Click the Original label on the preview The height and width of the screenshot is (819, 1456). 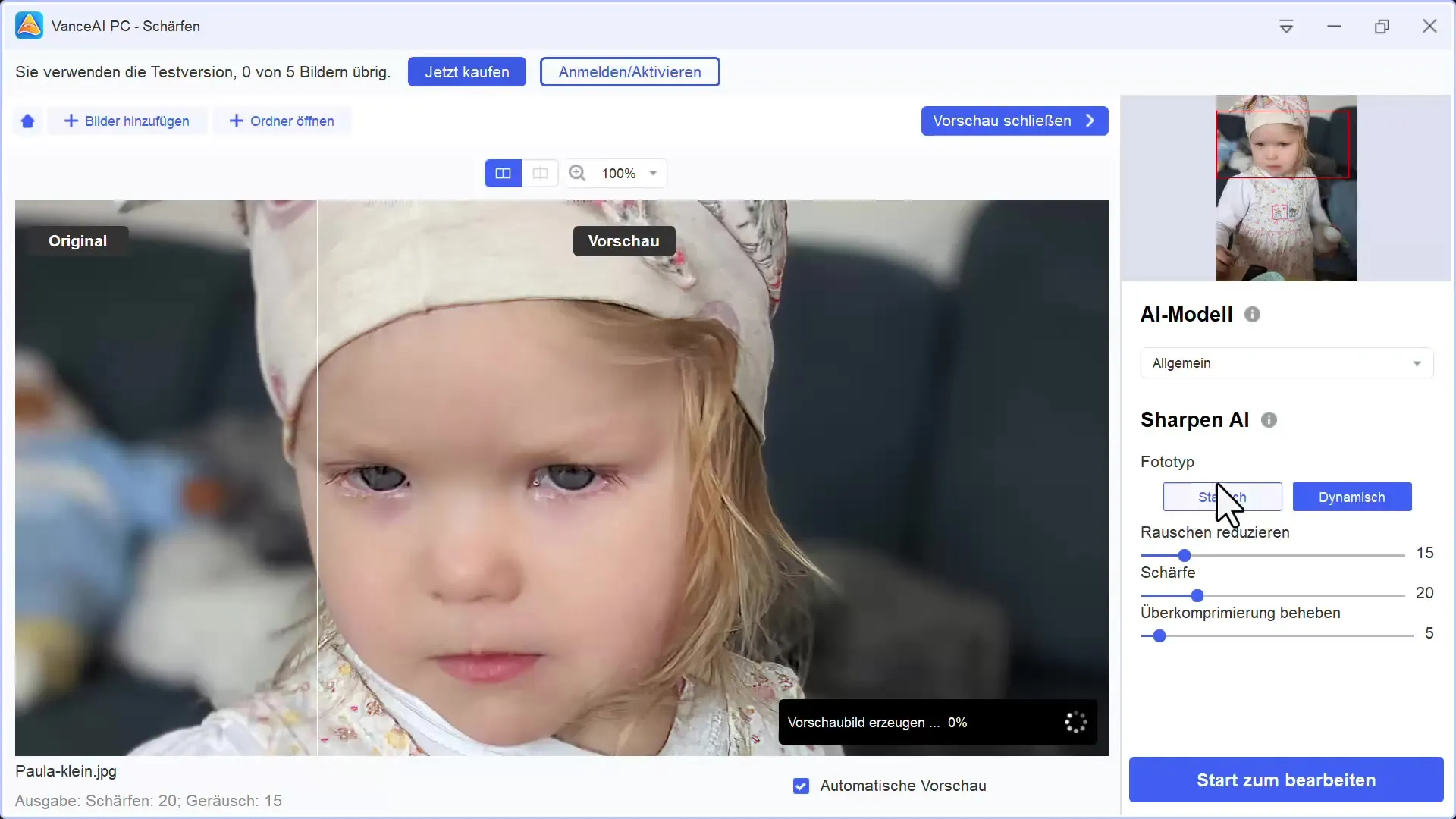[77, 241]
